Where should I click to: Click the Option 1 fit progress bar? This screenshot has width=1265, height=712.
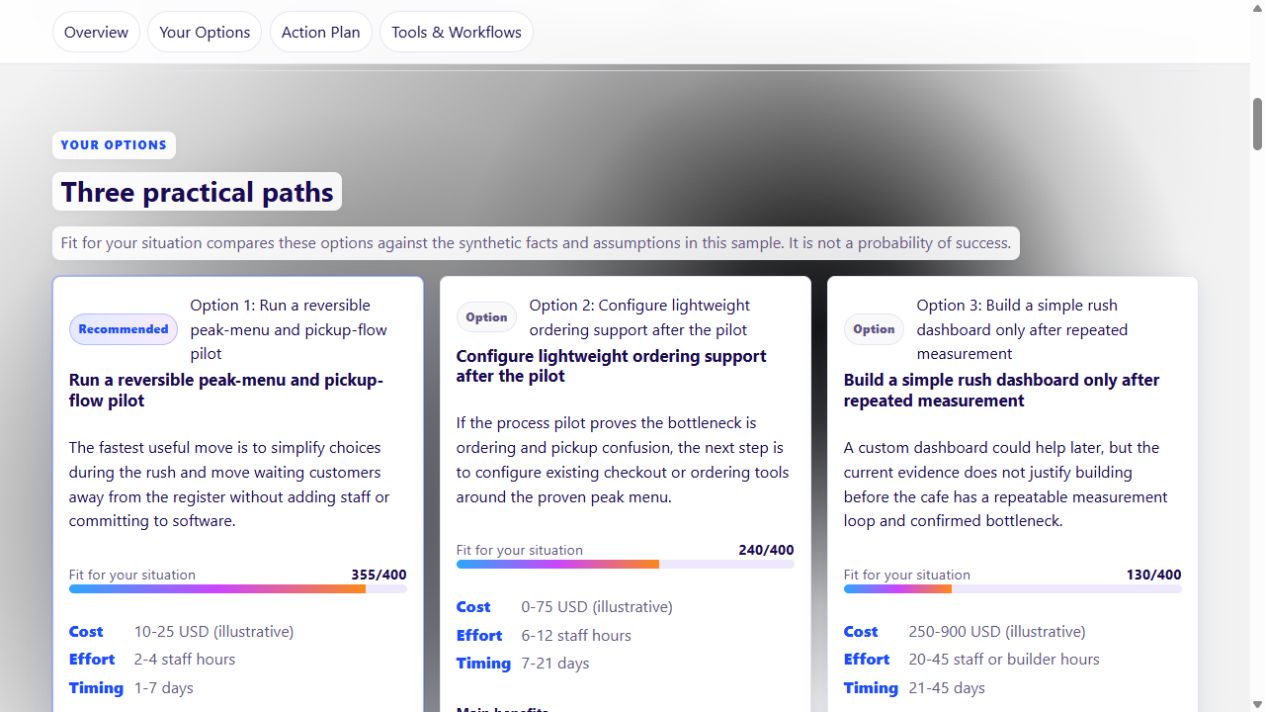point(238,589)
